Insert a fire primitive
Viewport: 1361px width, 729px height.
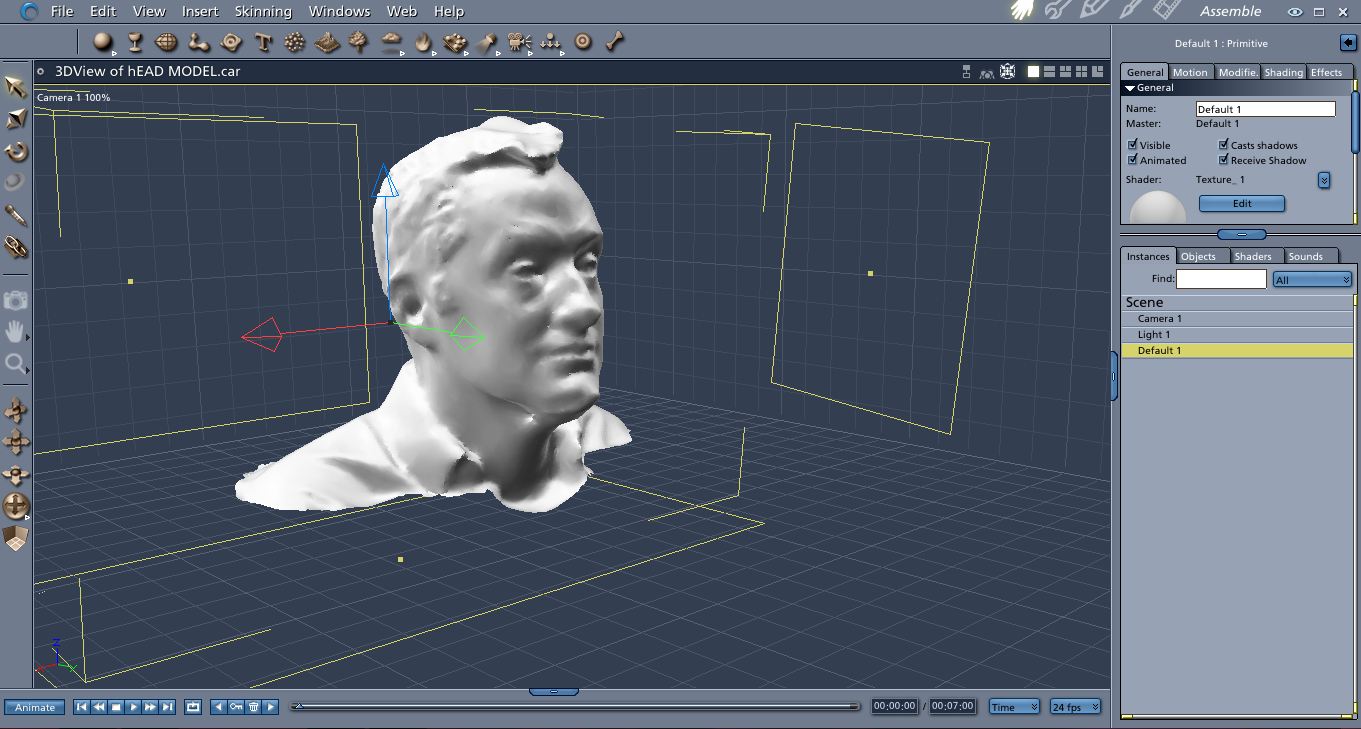coord(423,42)
